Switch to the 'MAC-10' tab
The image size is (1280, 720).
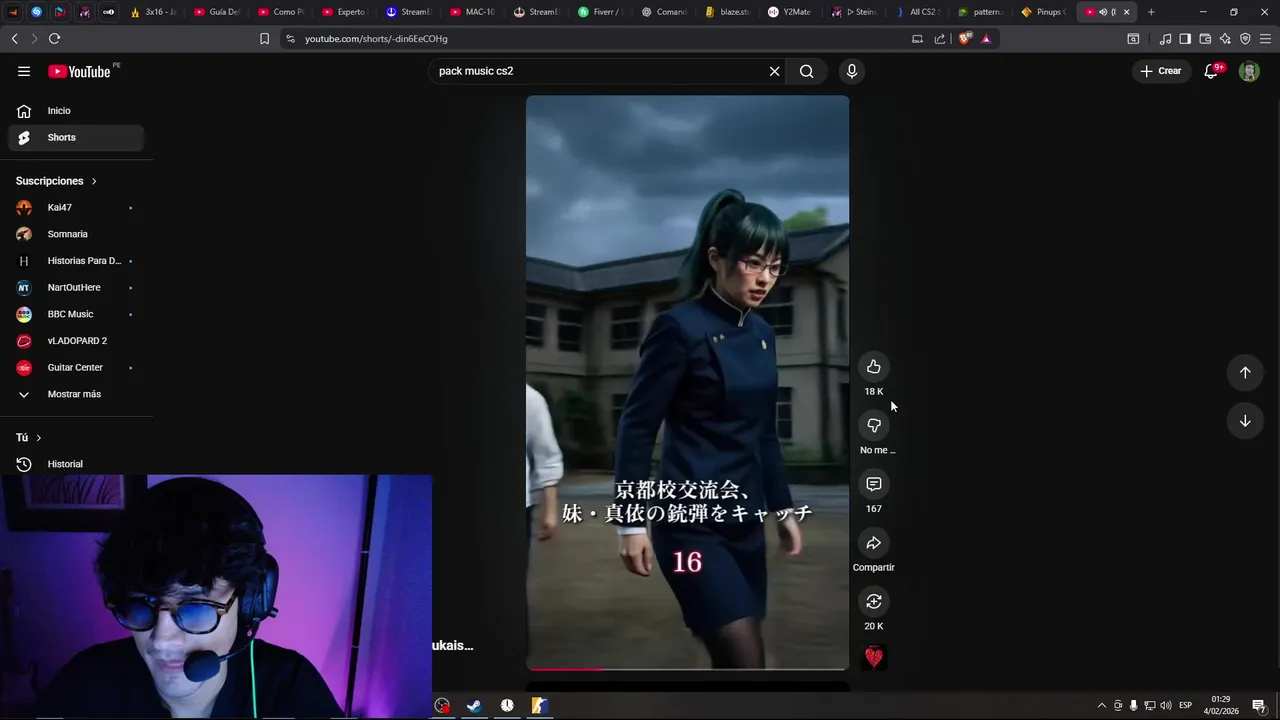click(472, 12)
